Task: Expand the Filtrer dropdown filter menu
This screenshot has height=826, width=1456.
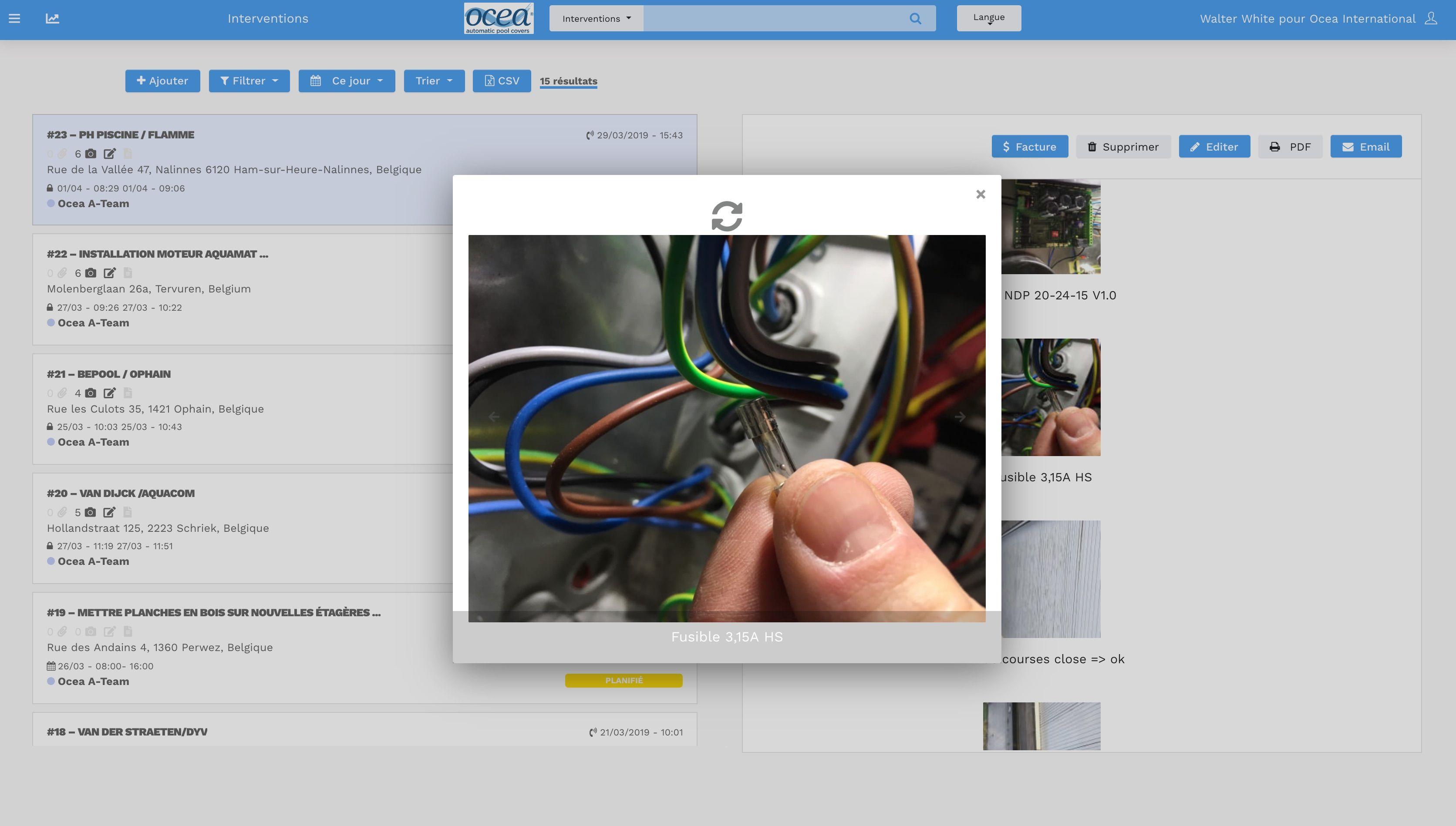Action: (249, 80)
